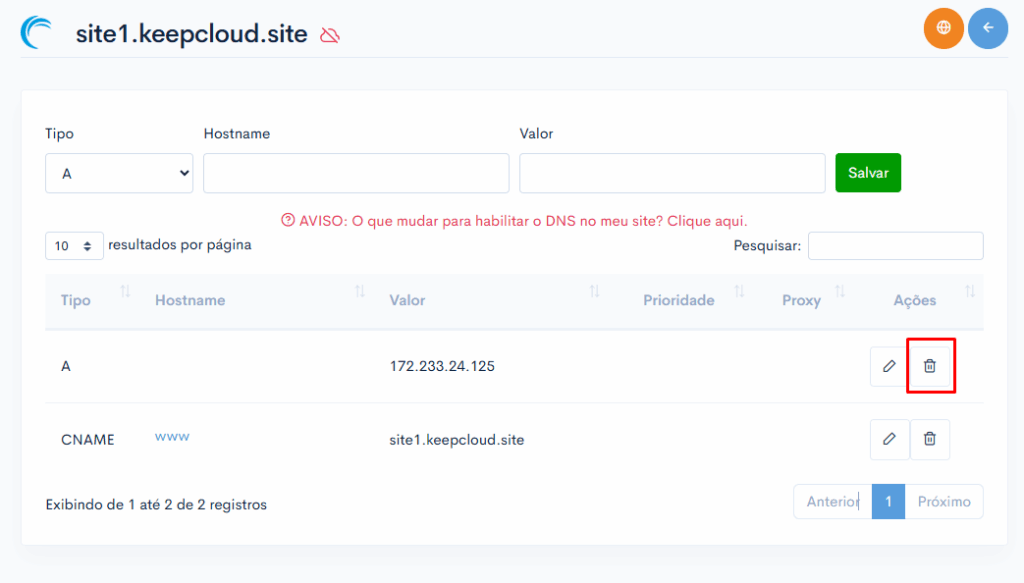Focus the Hostname input field
Image resolution: width=1024 pixels, height=583 pixels.
coord(356,173)
